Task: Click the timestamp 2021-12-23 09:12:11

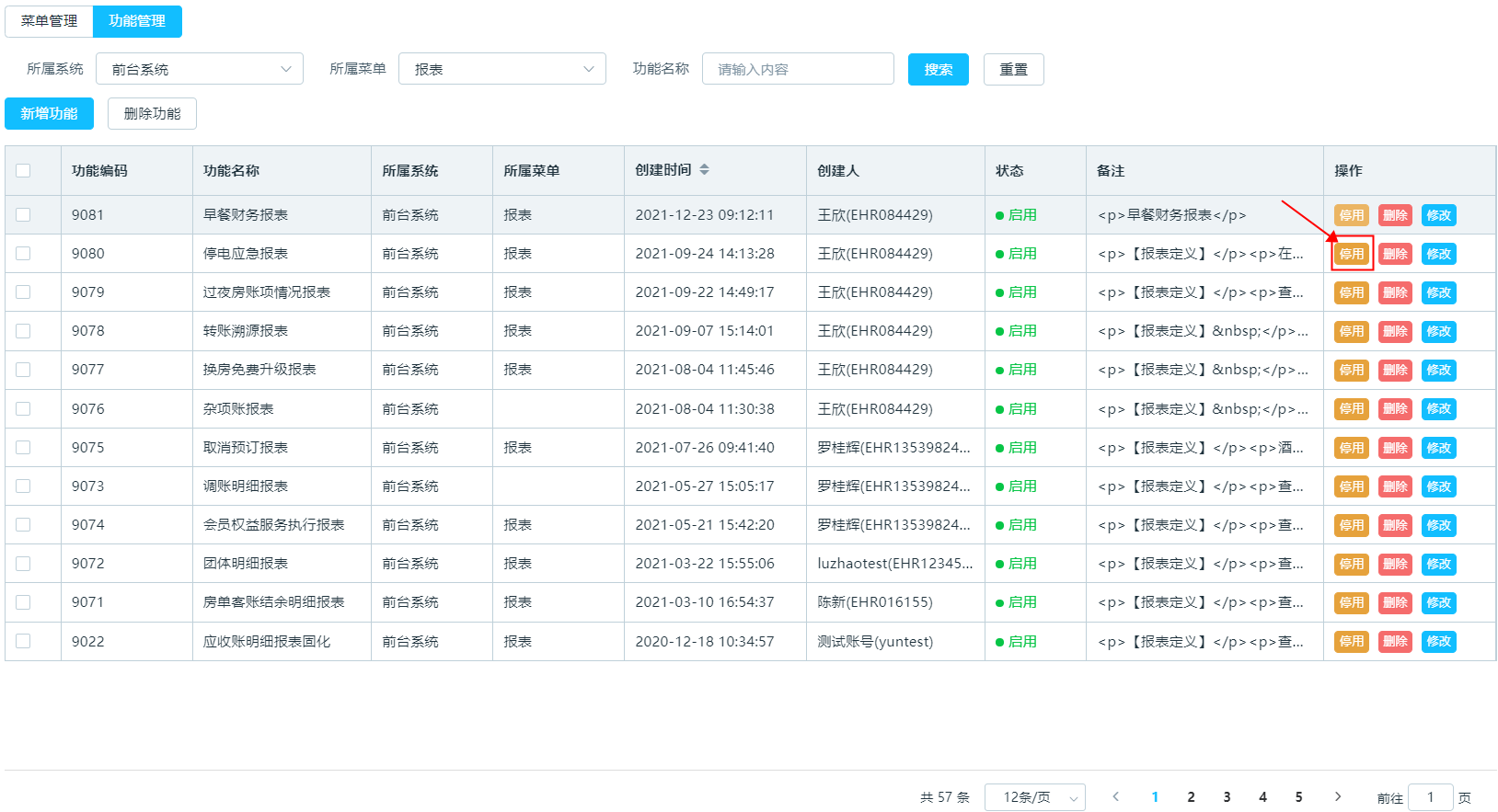Action: 705,214
